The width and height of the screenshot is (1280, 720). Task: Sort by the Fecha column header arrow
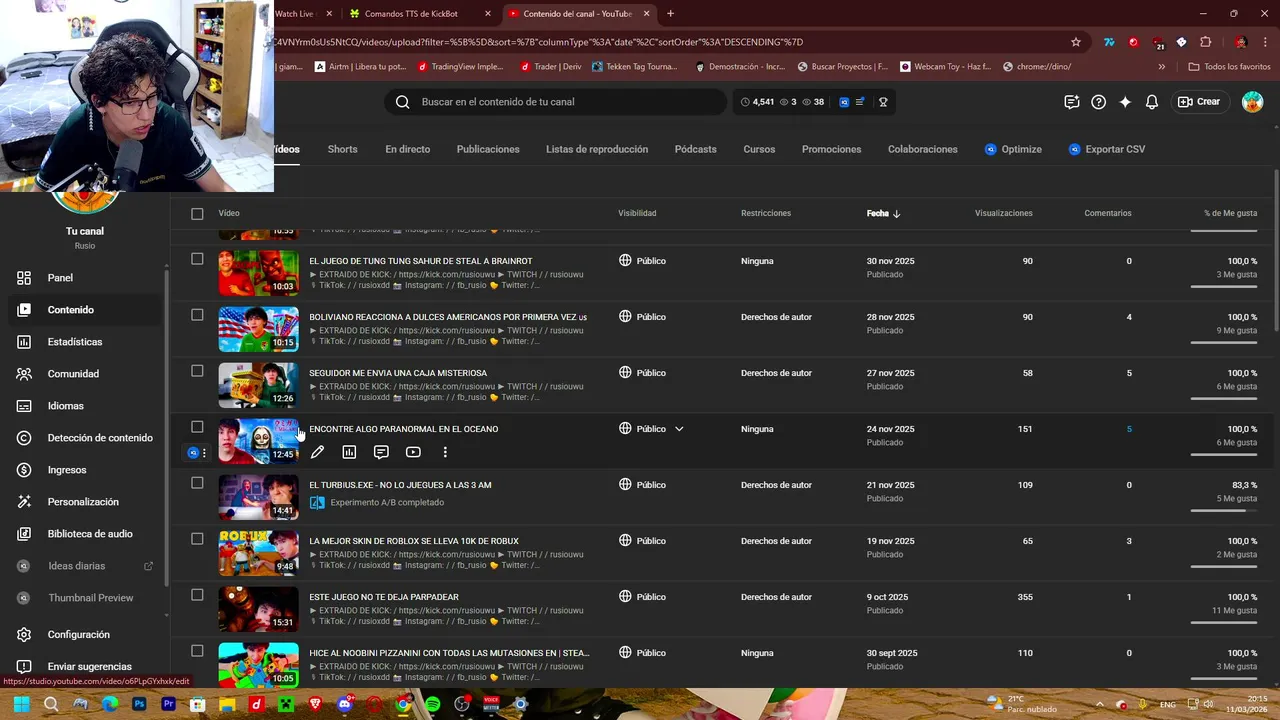pyautogui.click(x=896, y=213)
